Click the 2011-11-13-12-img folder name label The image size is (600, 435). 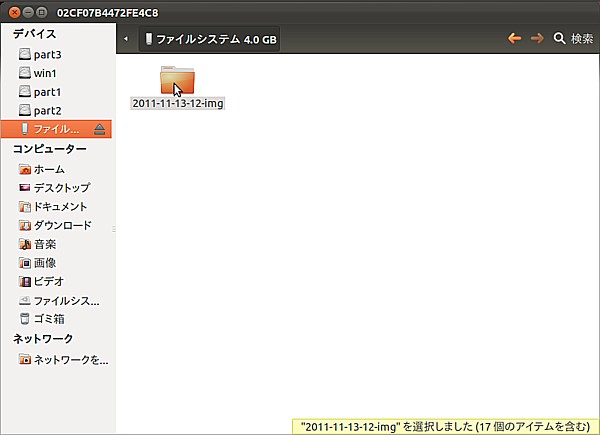[178, 103]
